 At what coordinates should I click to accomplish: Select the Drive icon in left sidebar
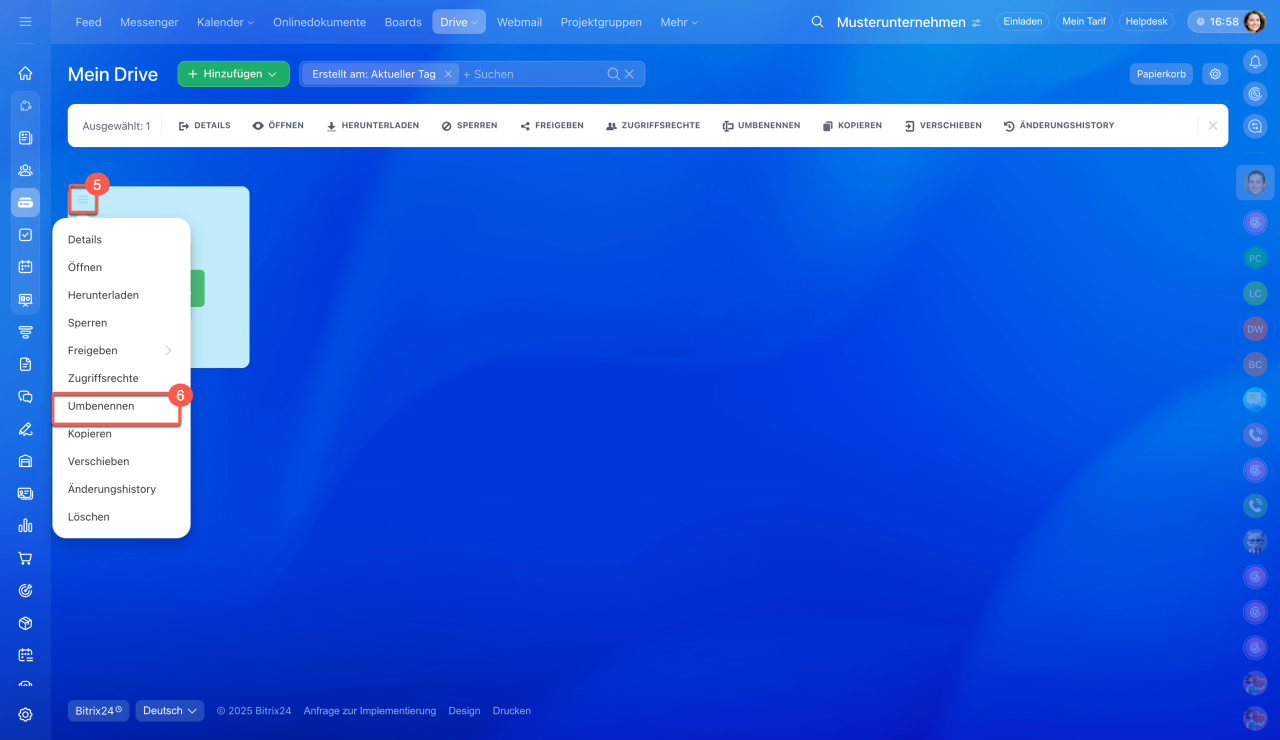tap(25, 202)
